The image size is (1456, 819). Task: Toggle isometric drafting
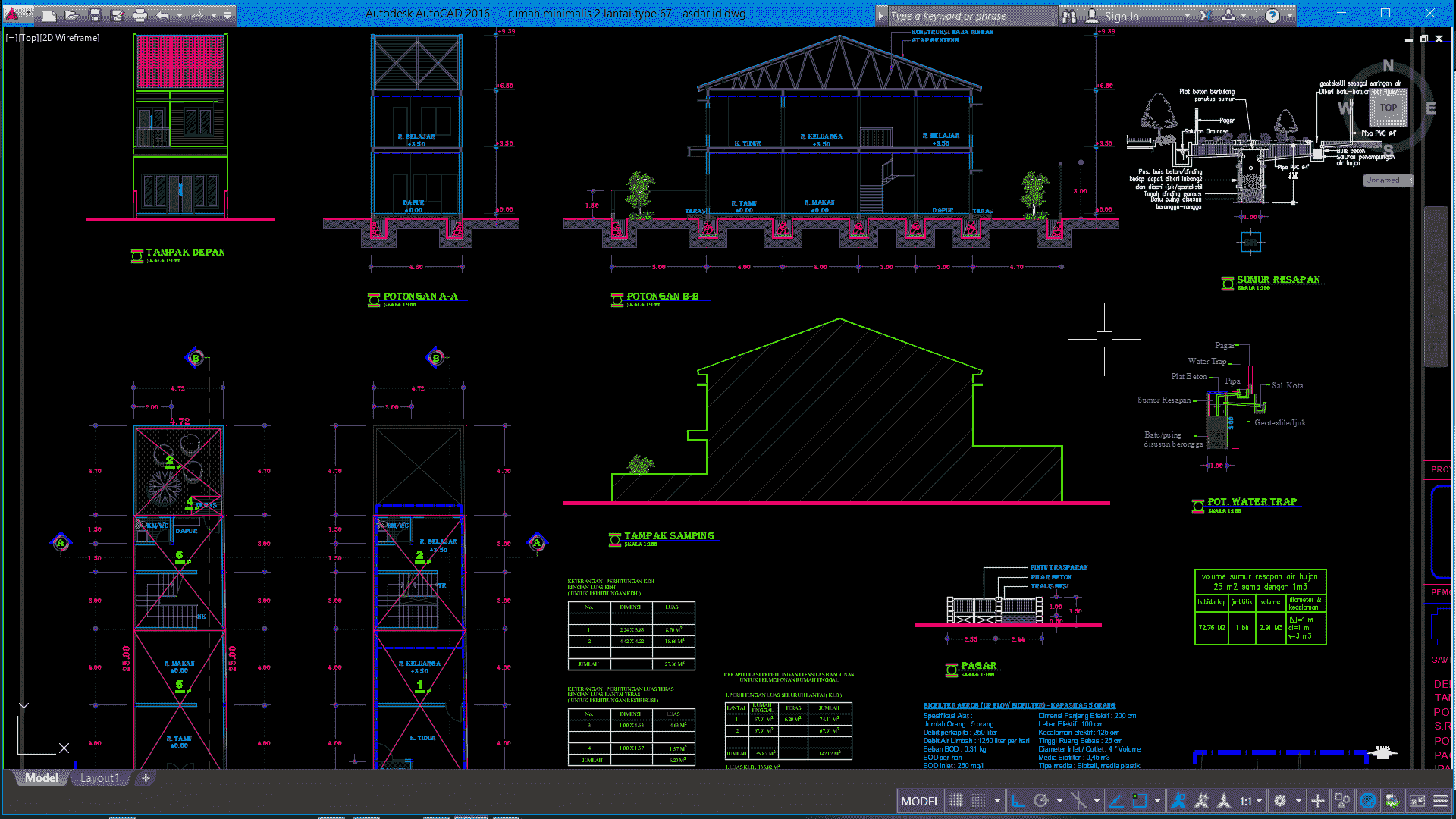(x=1078, y=801)
